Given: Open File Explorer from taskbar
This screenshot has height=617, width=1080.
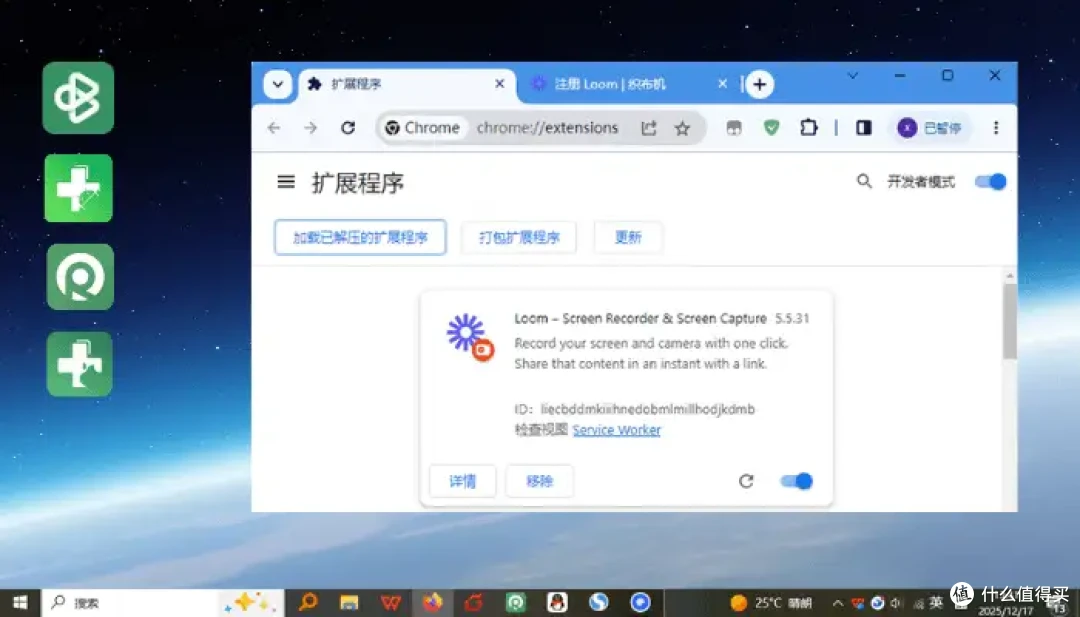Looking at the screenshot, I should coord(349,603).
